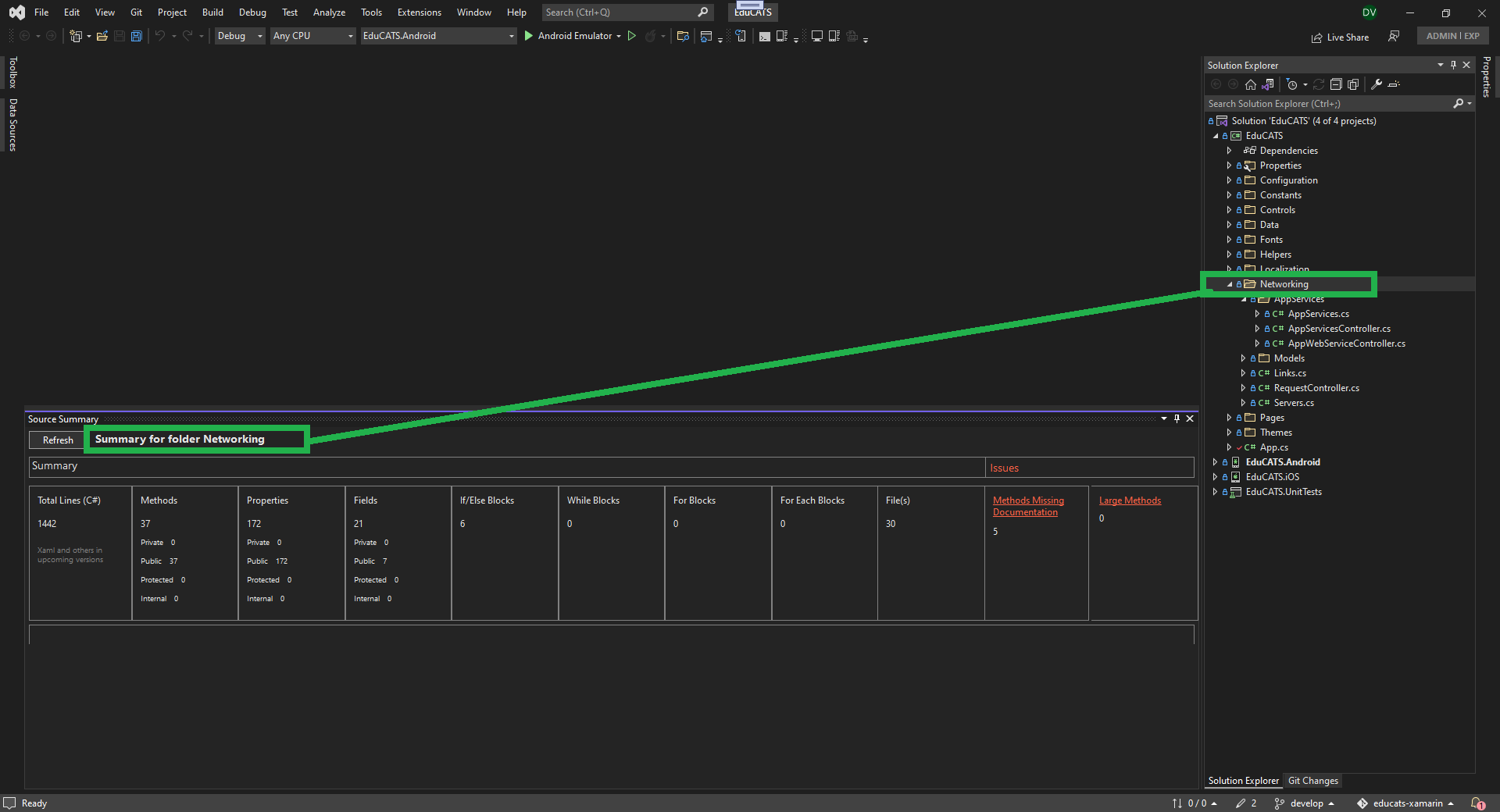Viewport: 1500px width, 812px height.
Task: Open the EduCATS.Android startup project dropdown
Action: coord(438,36)
